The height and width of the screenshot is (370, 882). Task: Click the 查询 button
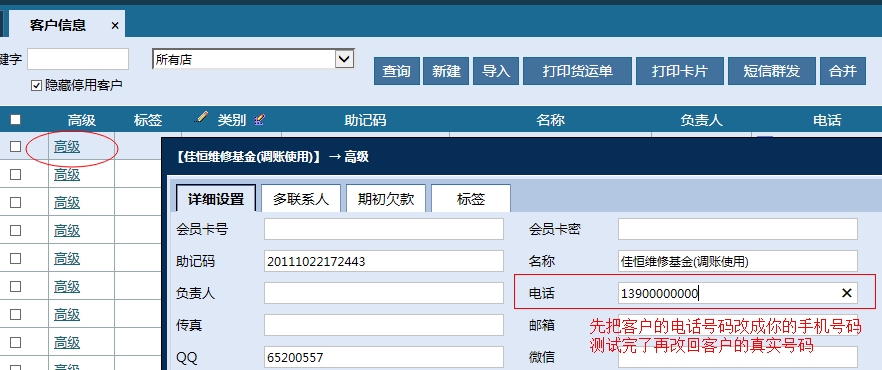tap(397, 71)
